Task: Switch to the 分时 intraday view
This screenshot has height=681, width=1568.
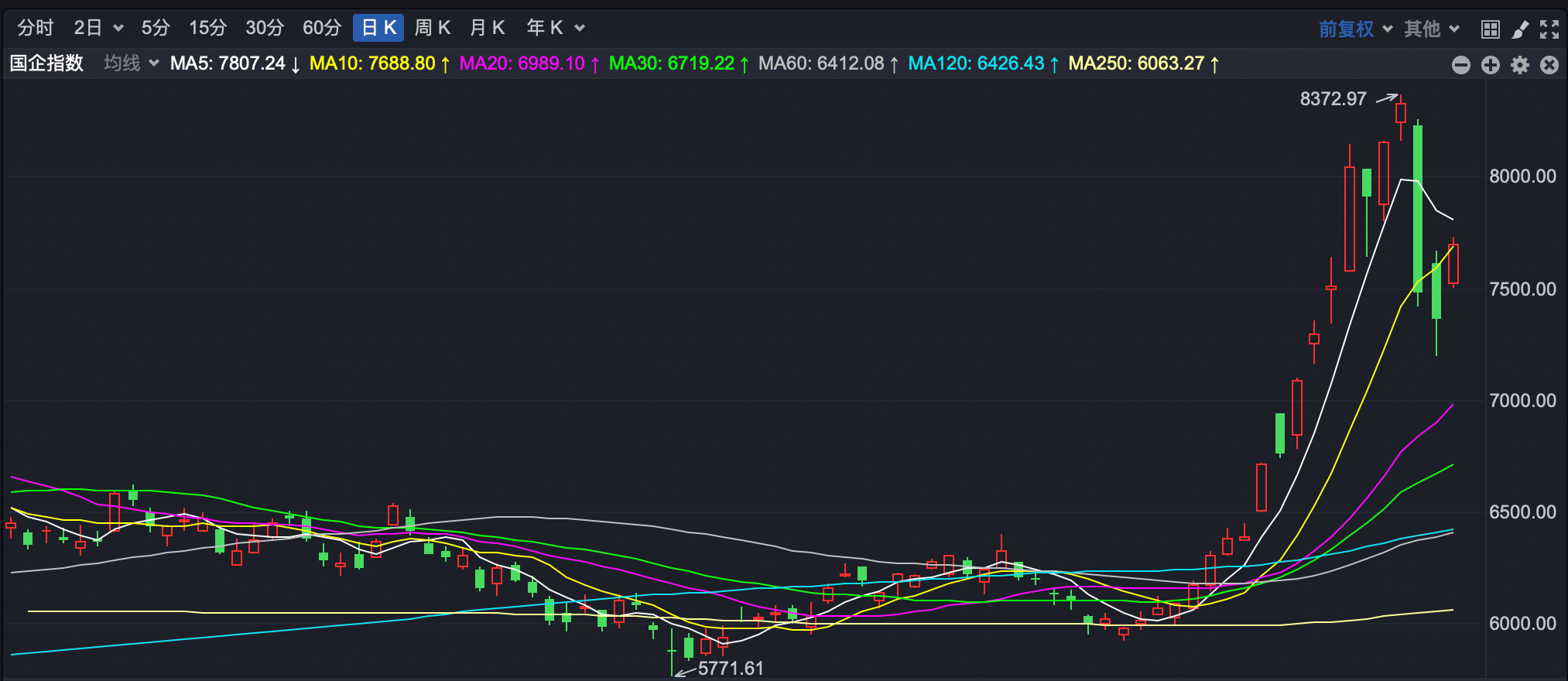Action: tap(36, 28)
